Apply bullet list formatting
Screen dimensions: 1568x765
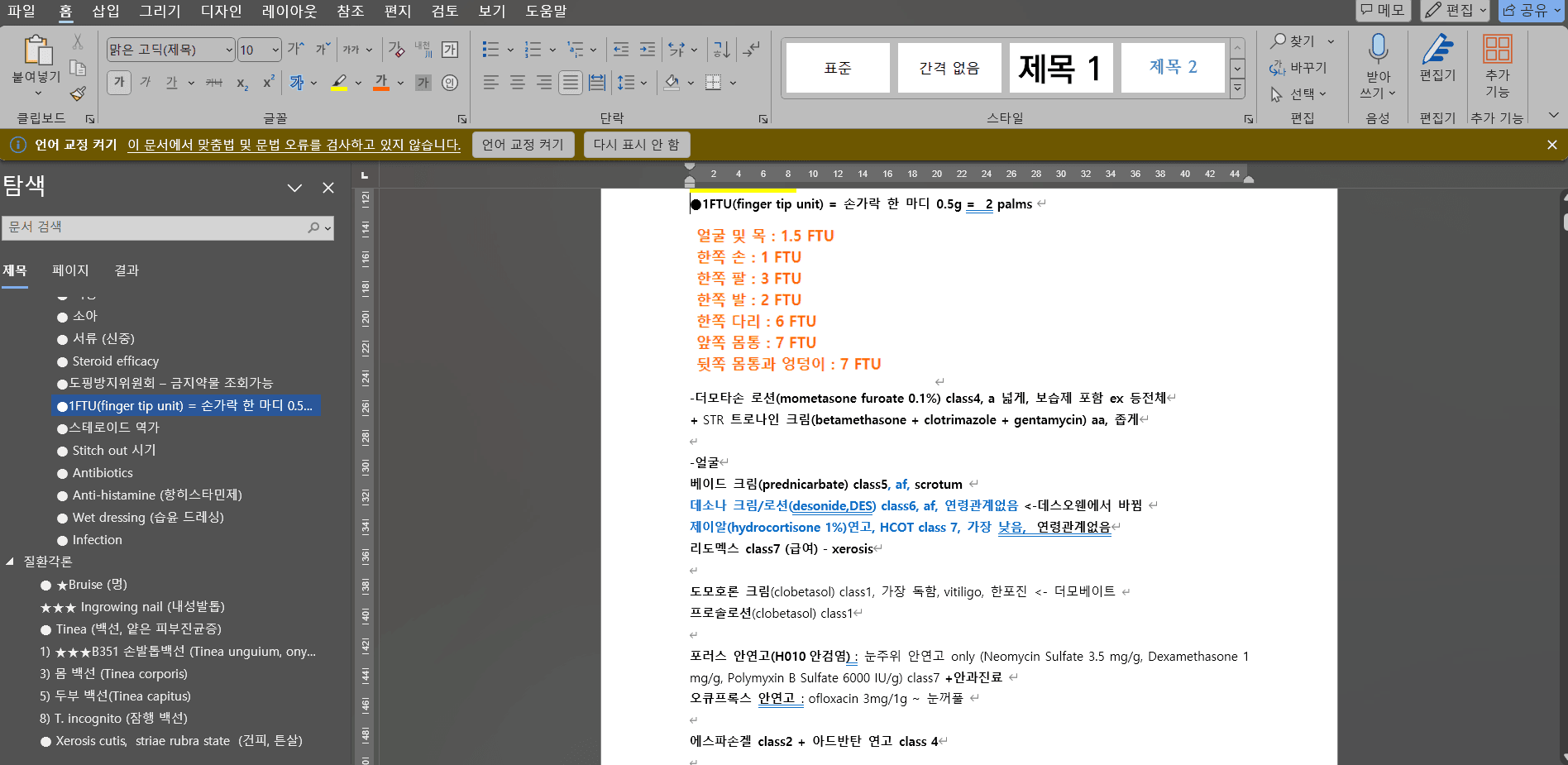(x=490, y=50)
